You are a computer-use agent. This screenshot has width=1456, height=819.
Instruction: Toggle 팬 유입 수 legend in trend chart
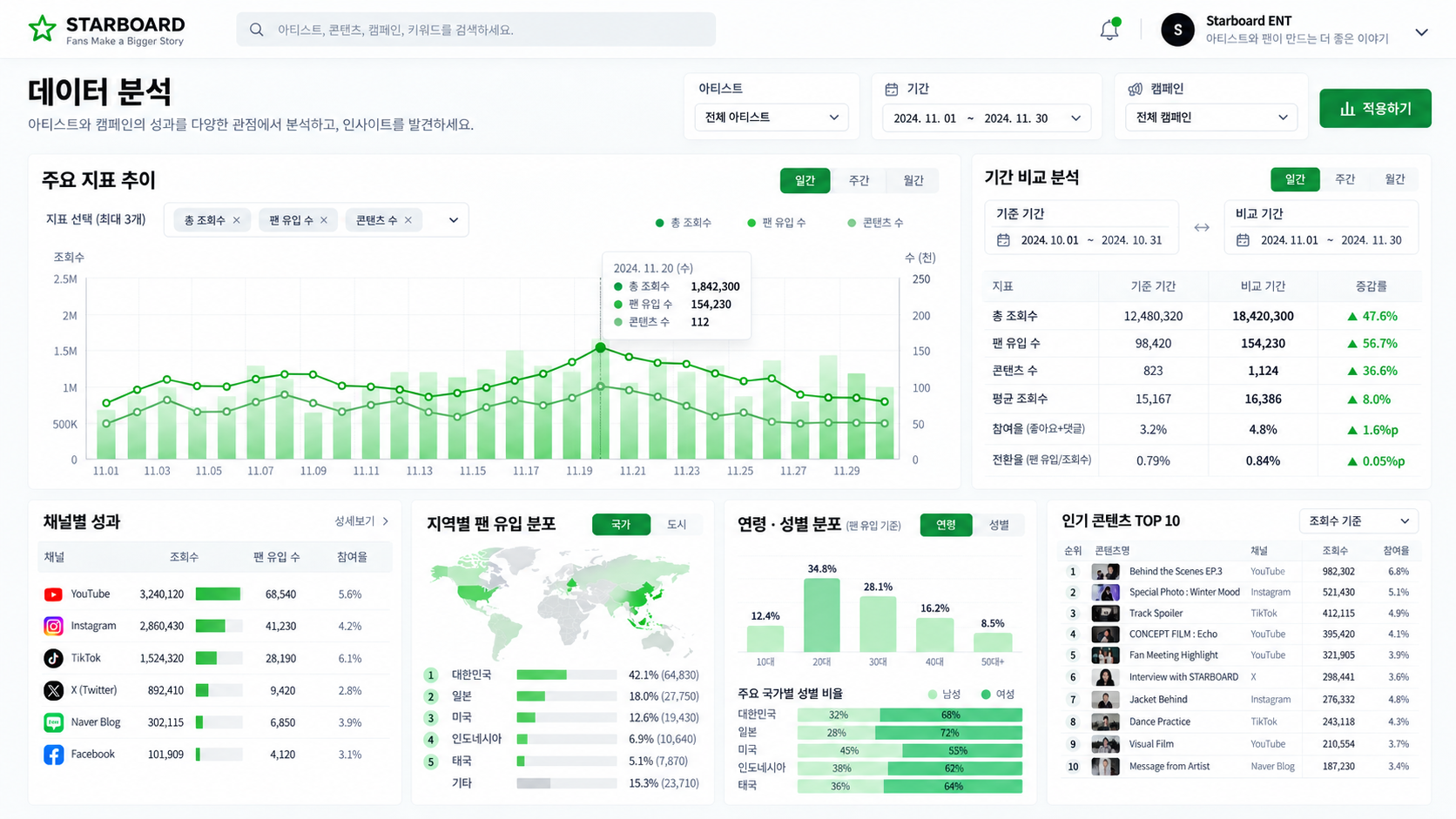click(x=776, y=223)
